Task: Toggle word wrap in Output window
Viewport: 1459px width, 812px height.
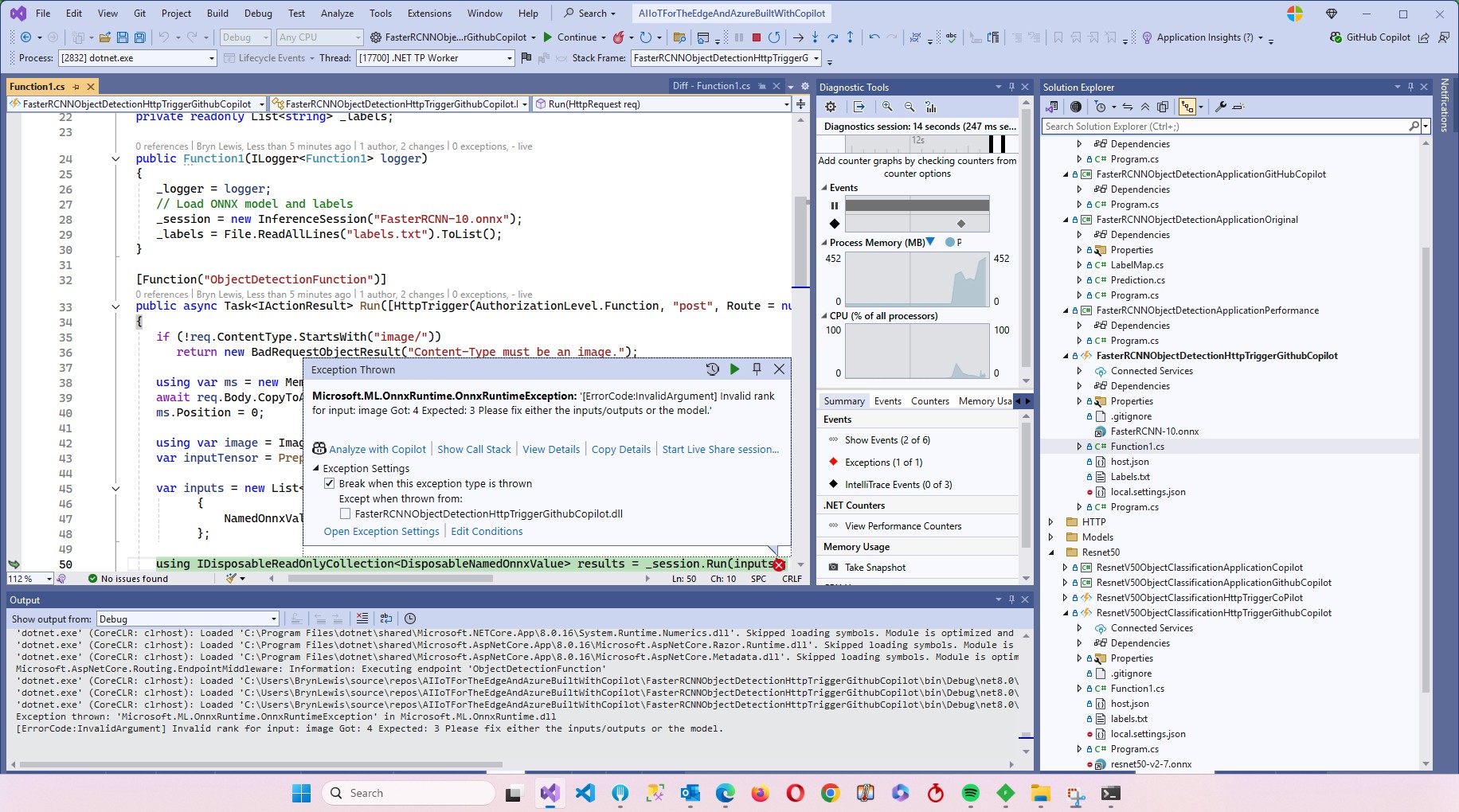Action: [386, 619]
